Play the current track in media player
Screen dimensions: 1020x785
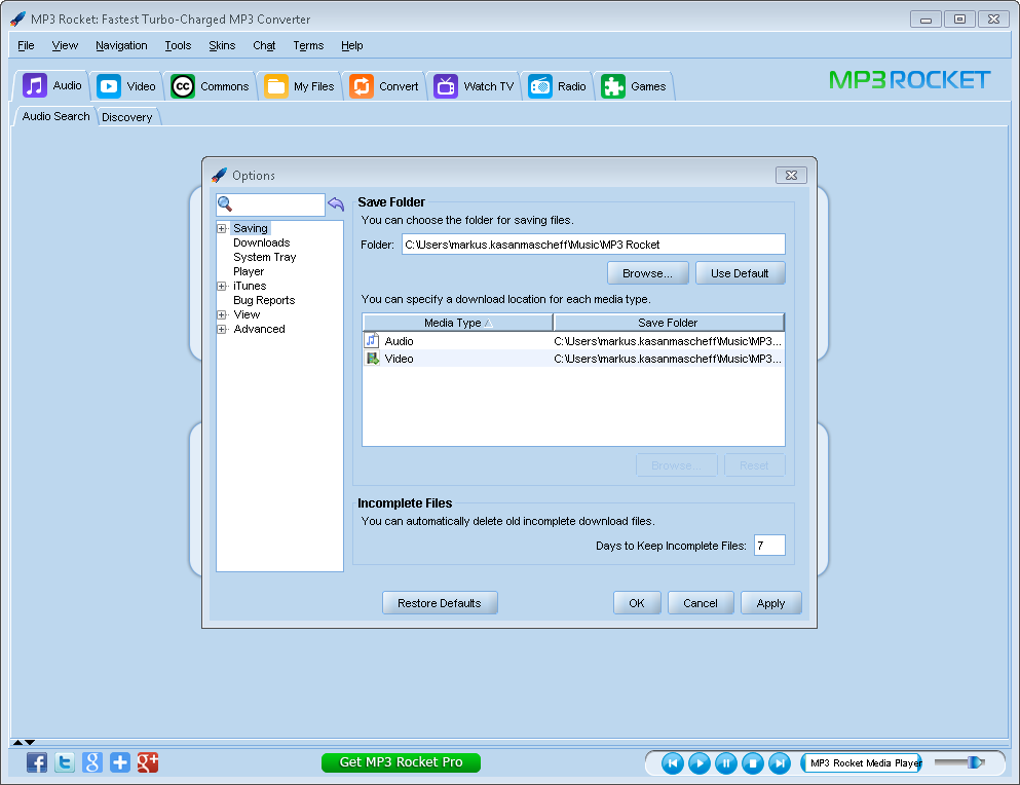tap(699, 763)
